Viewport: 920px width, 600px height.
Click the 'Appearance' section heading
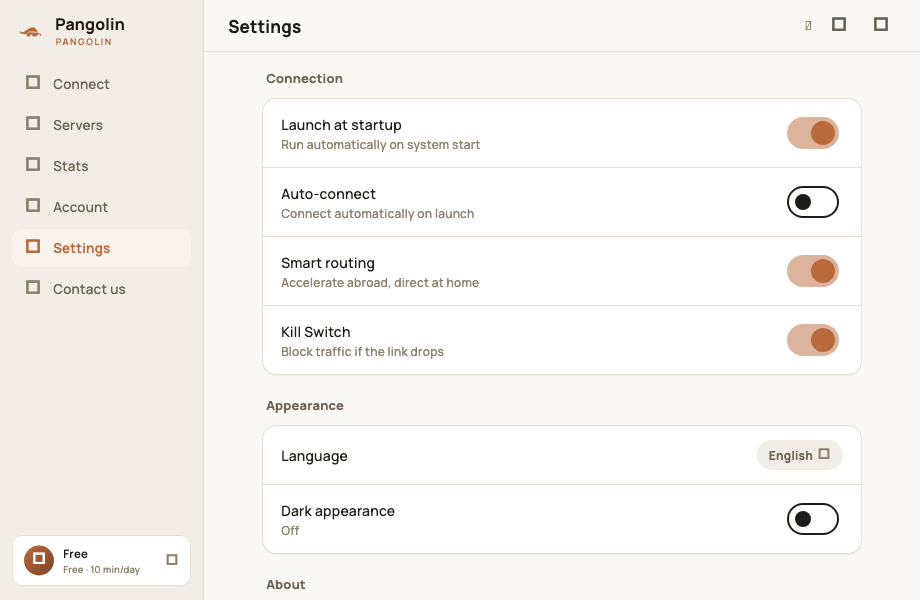pos(305,406)
